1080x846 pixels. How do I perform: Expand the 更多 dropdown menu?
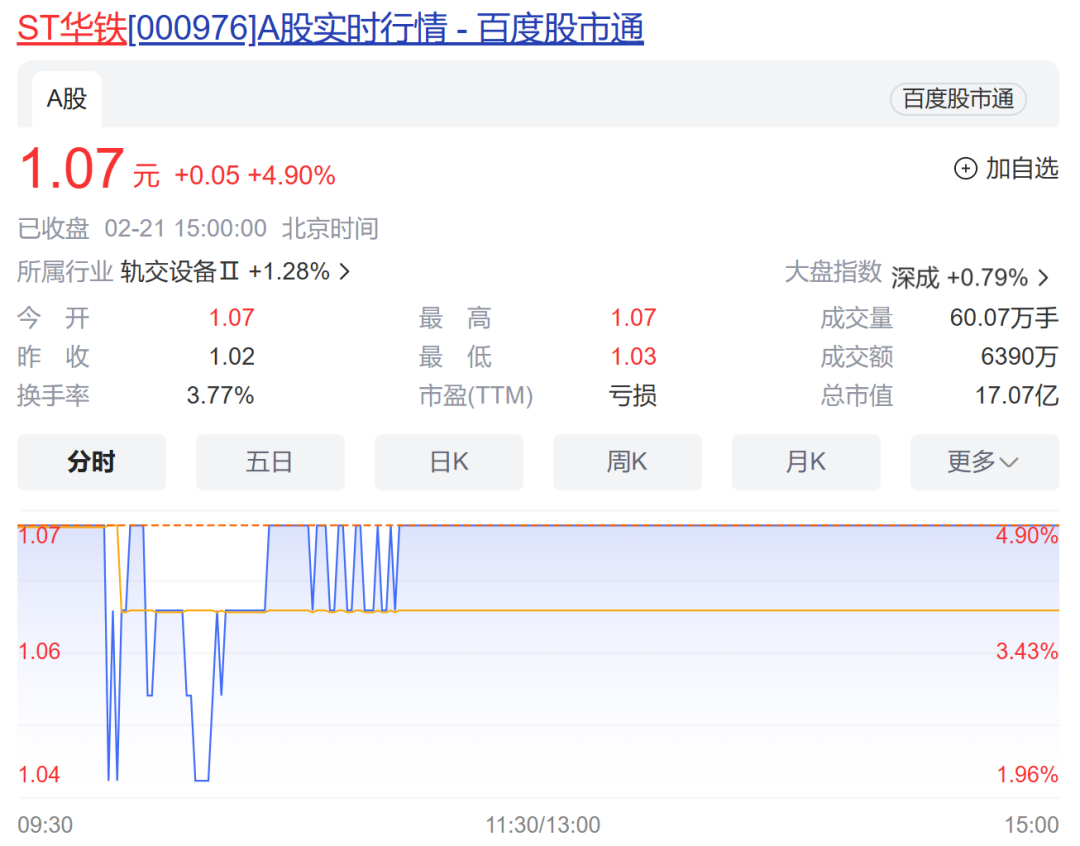[x=984, y=462]
